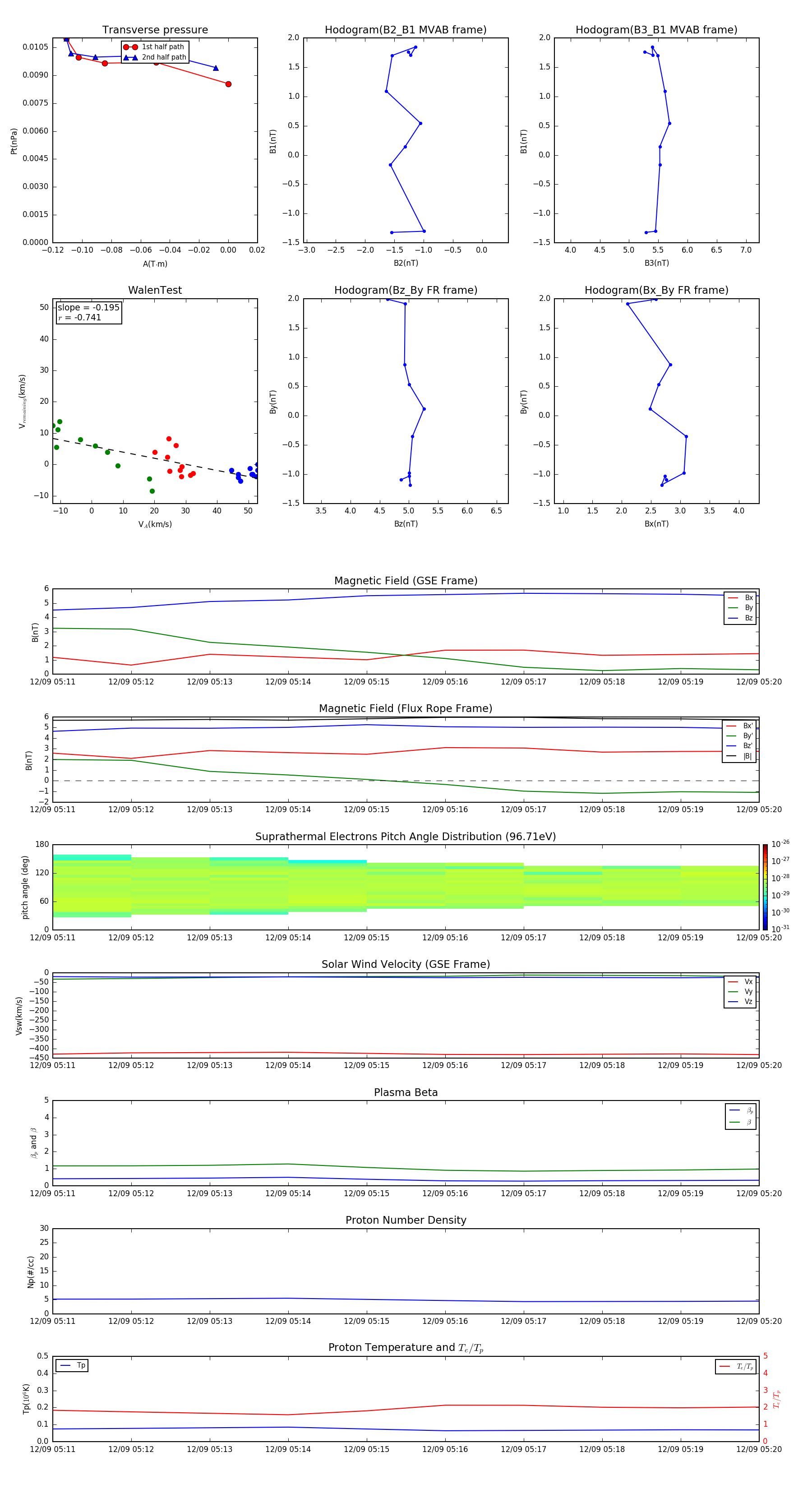Viewport: 812px width, 1489px height.
Task: Click the "Magnetic Field (GSE Frame)" title
Action: tap(406, 581)
